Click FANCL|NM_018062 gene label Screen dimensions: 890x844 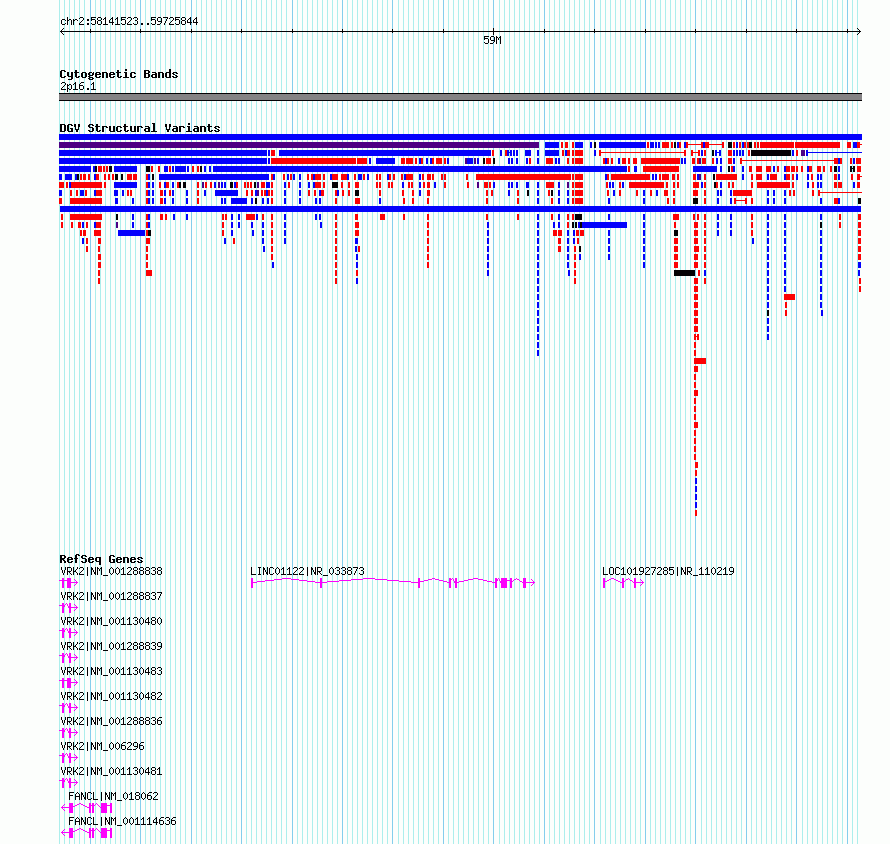(x=113, y=796)
